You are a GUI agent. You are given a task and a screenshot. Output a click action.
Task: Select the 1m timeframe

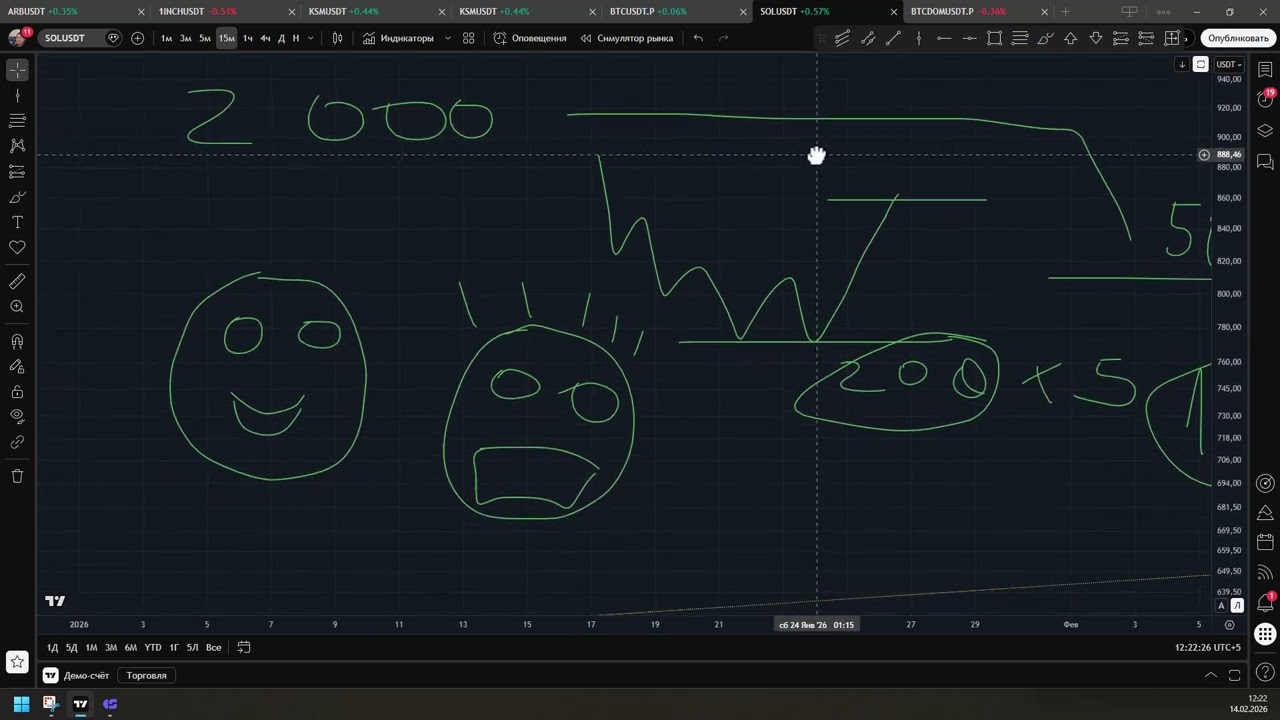point(167,38)
